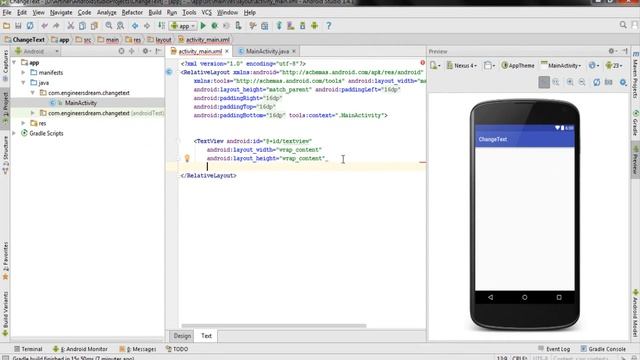Redo action in toolbar

56,26
